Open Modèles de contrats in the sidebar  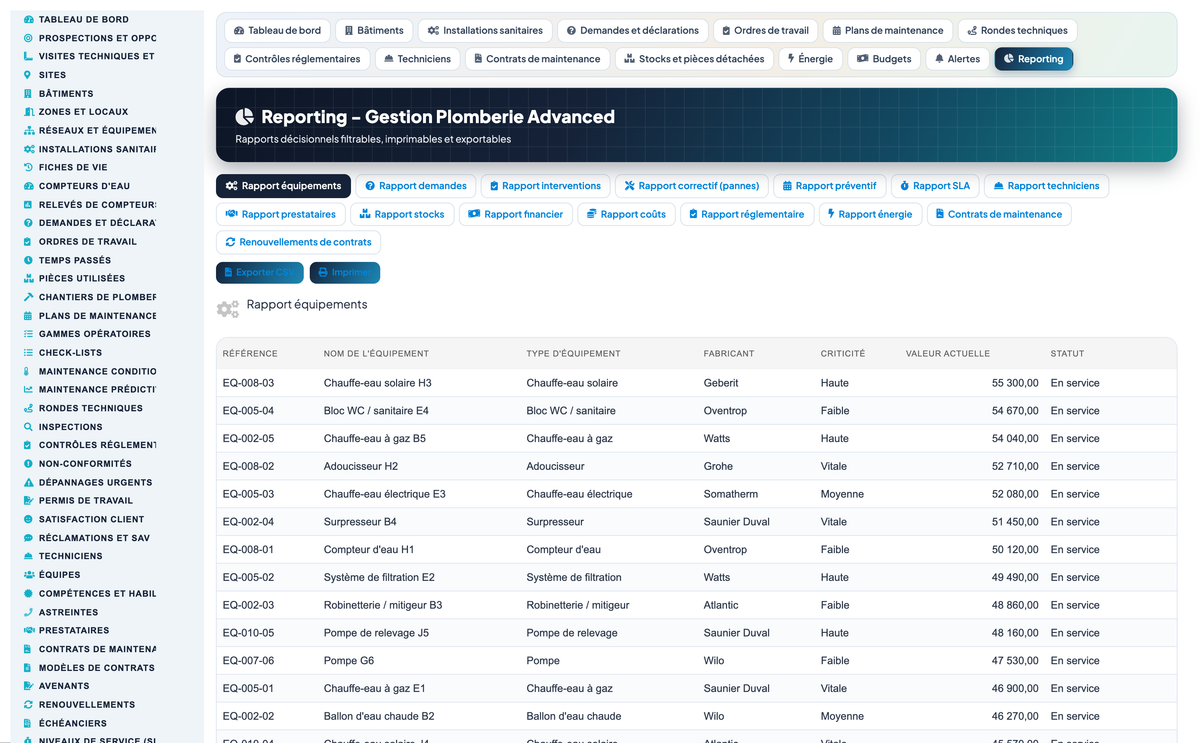[96, 668]
